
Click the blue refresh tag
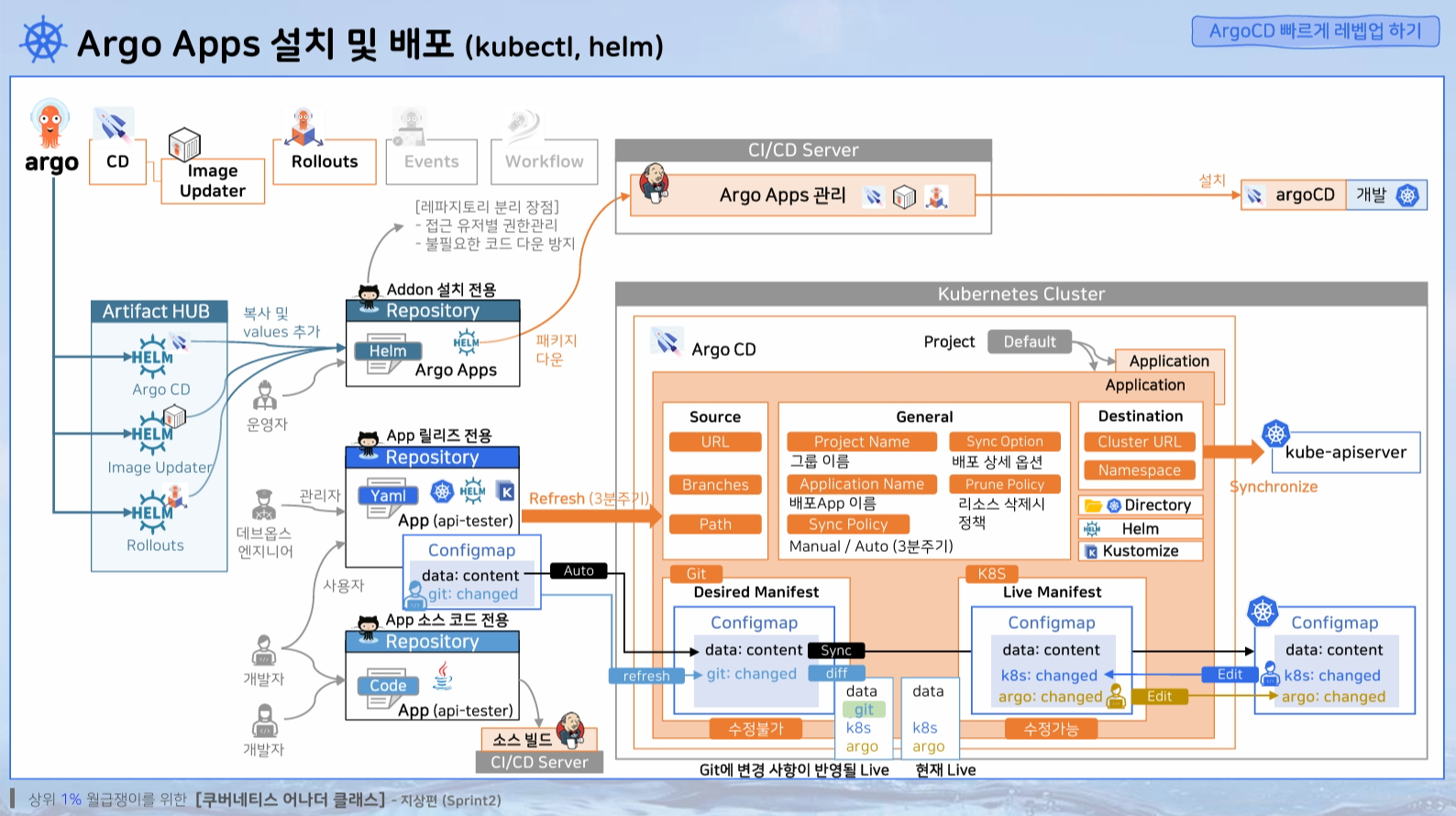coord(646,676)
